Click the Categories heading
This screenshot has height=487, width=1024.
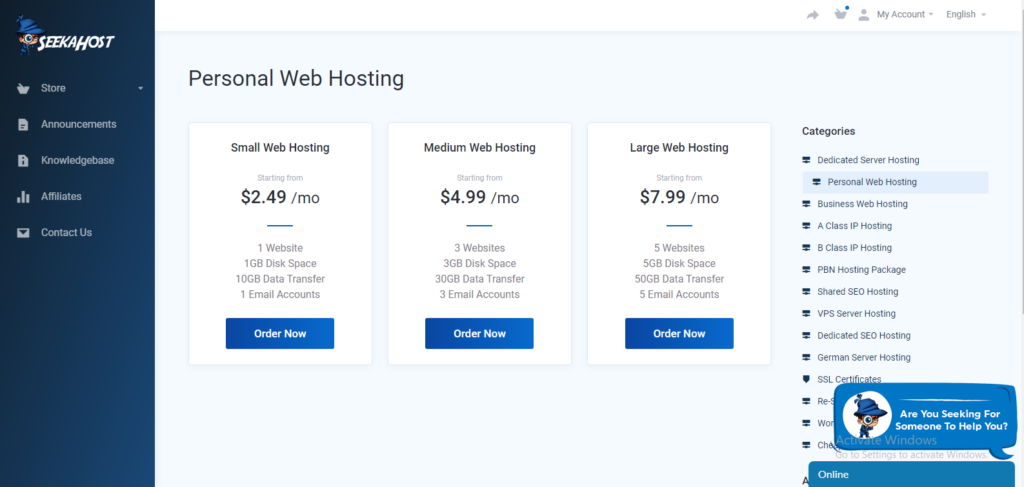(828, 131)
